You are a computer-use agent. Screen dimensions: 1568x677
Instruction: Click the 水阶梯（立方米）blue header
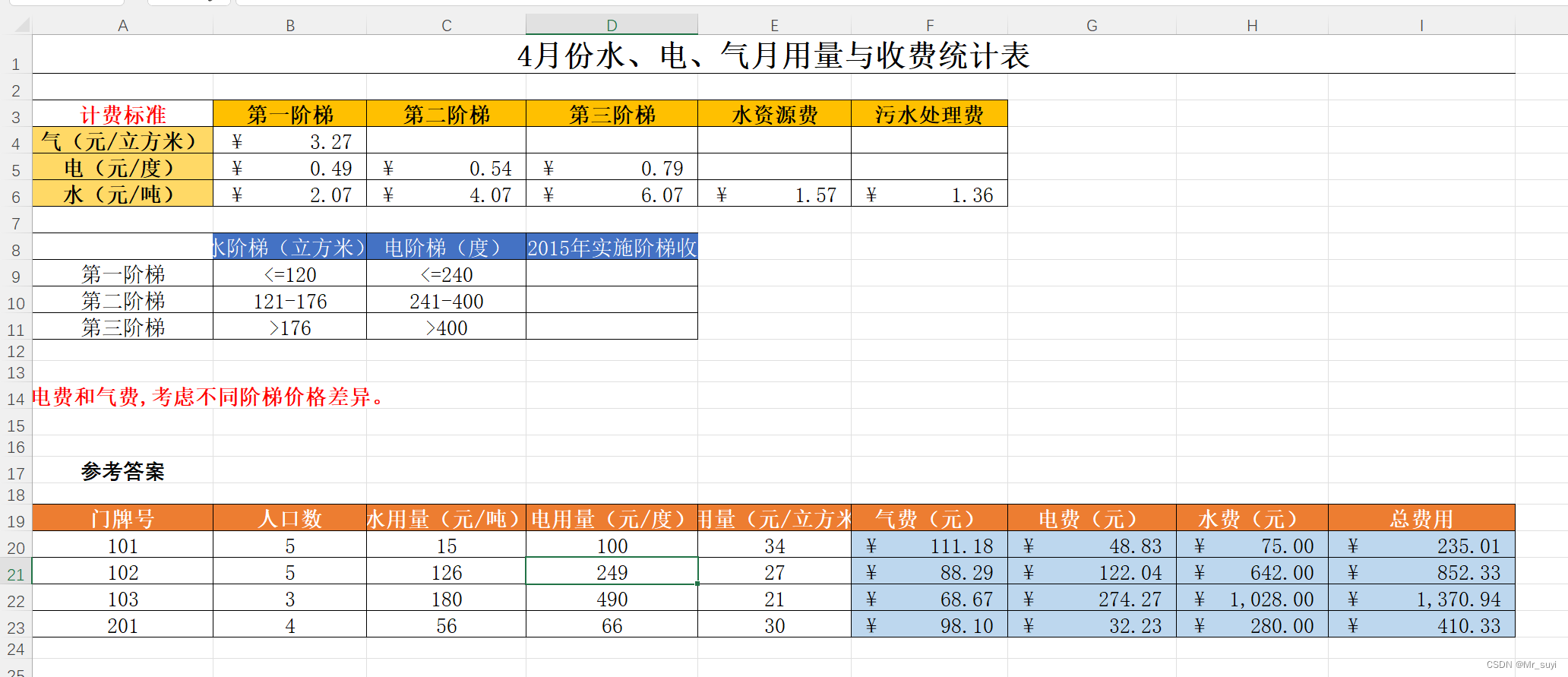tap(290, 247)
